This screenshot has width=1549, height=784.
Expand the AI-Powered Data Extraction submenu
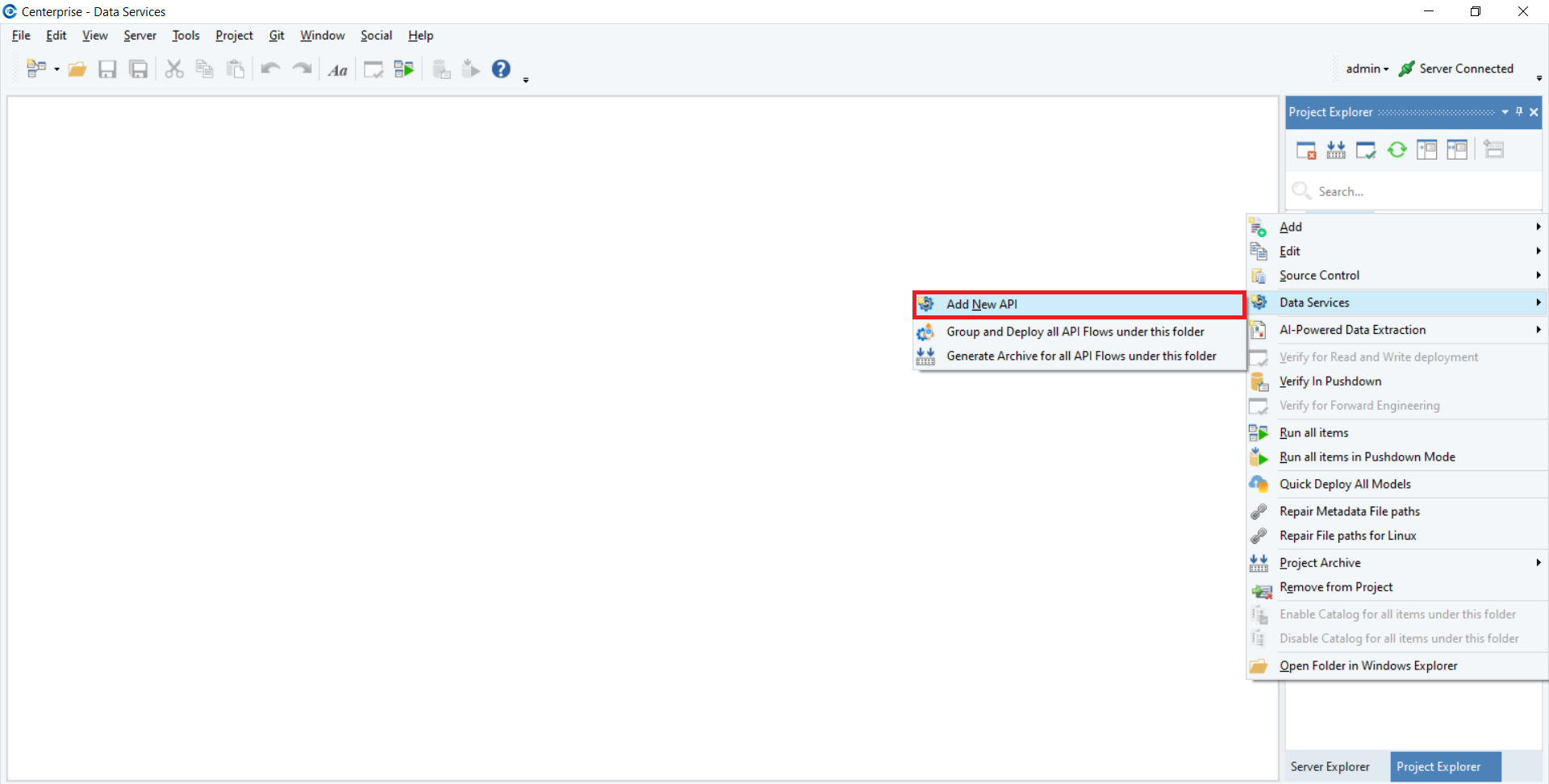click(x=1397, y=330)
